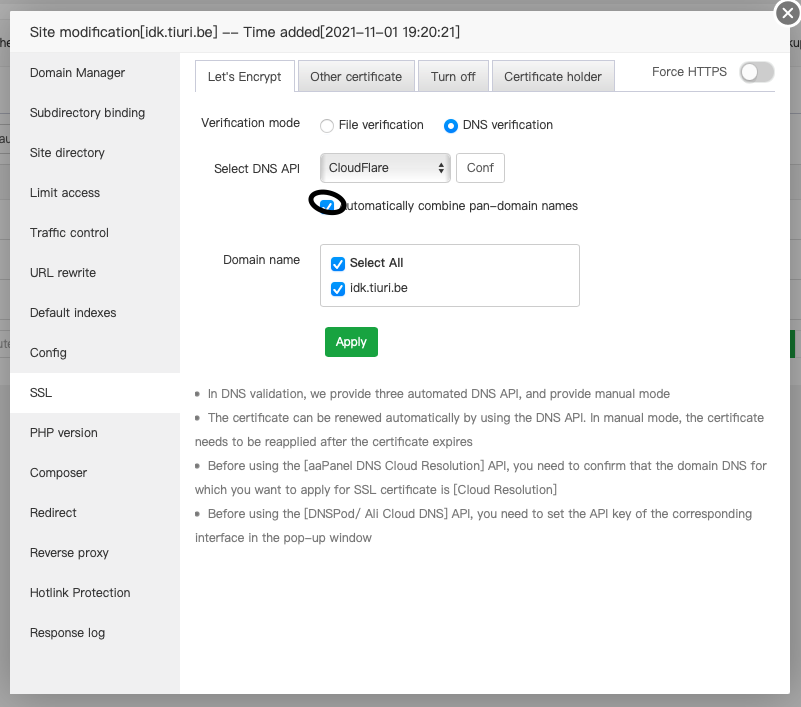The width and height of the screenshot is (801, 707).
Task: Open URL rewrite settings
Action: (63, 273)
